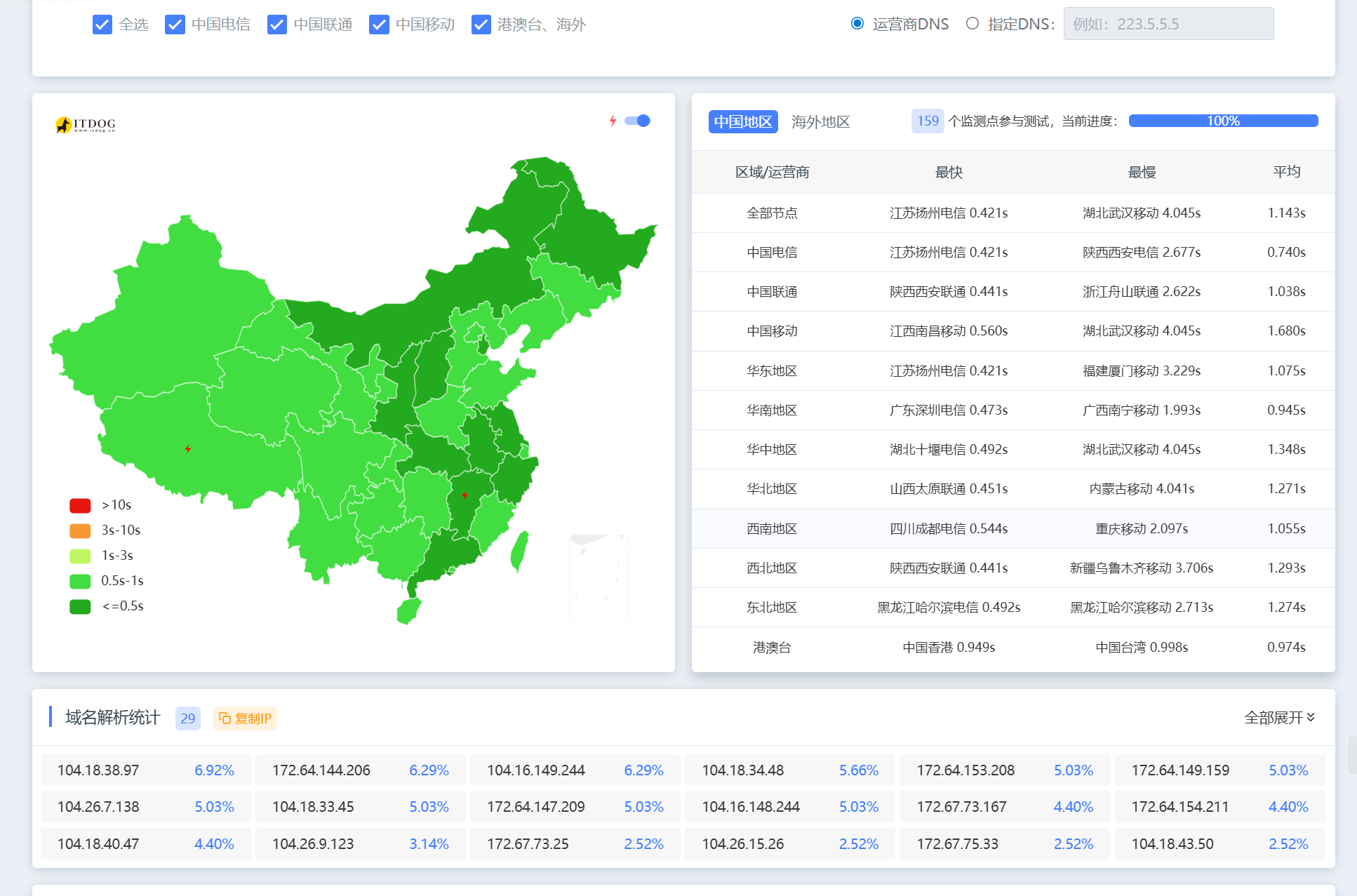Viewport: 1357px width, 896px height.
Task: Uncheck the 港澳台、海外 checkbox
Action: click(481, 25)
